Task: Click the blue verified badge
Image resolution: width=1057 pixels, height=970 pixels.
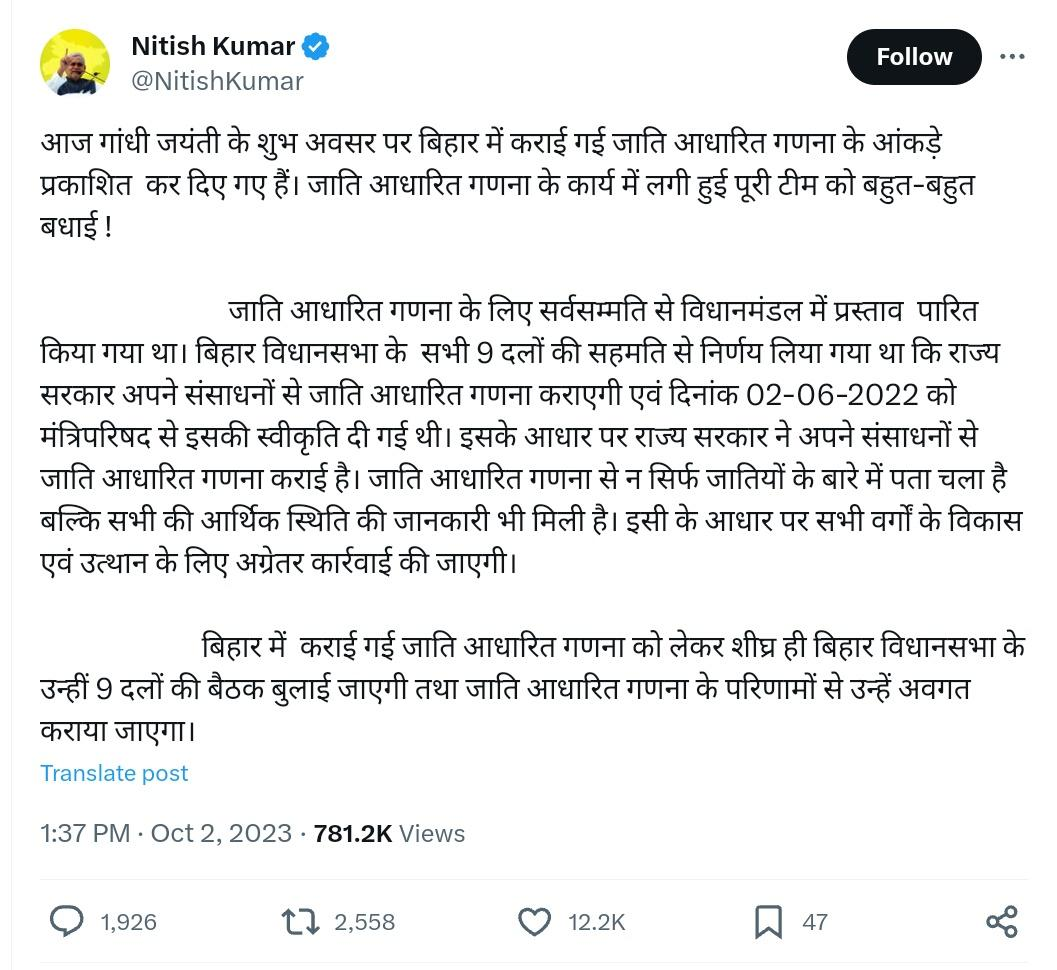Action: click(316, 46)
